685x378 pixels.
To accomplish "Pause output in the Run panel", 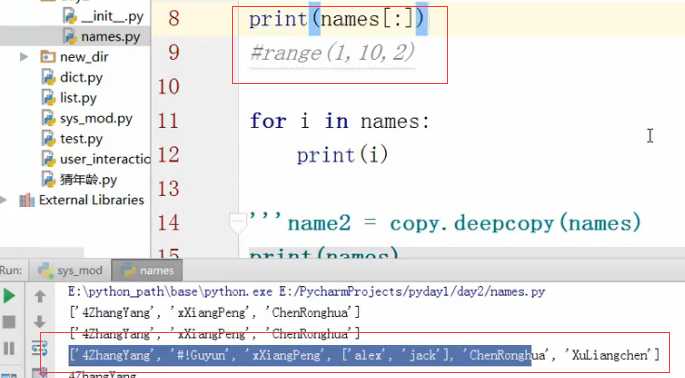I will (9, 348).
